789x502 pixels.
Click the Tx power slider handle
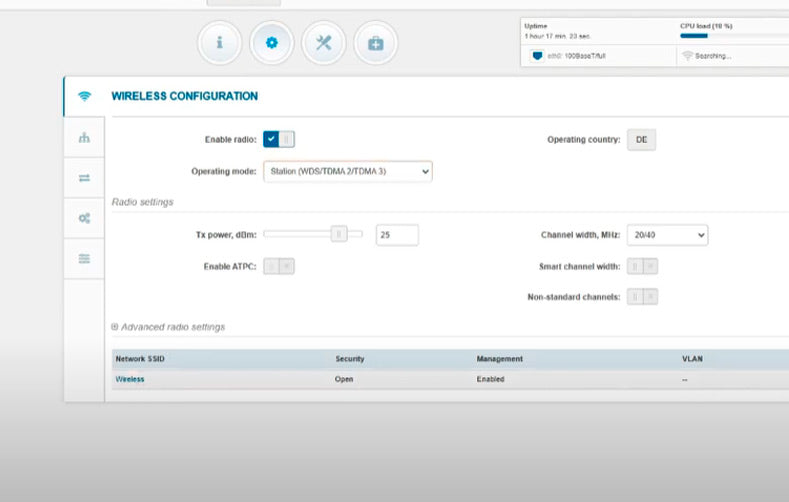(340, 235)
